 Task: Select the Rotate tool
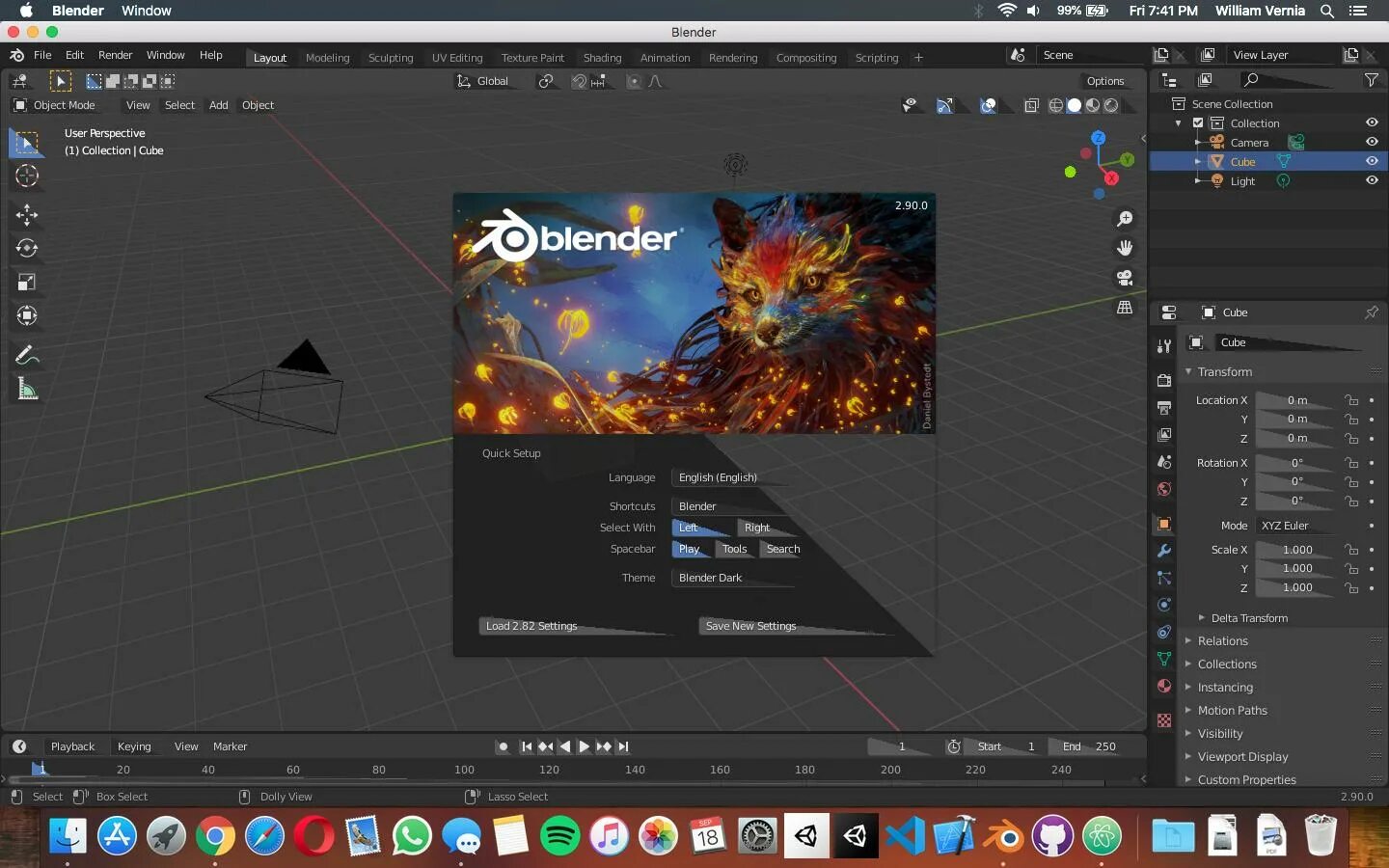click(27, 248)
